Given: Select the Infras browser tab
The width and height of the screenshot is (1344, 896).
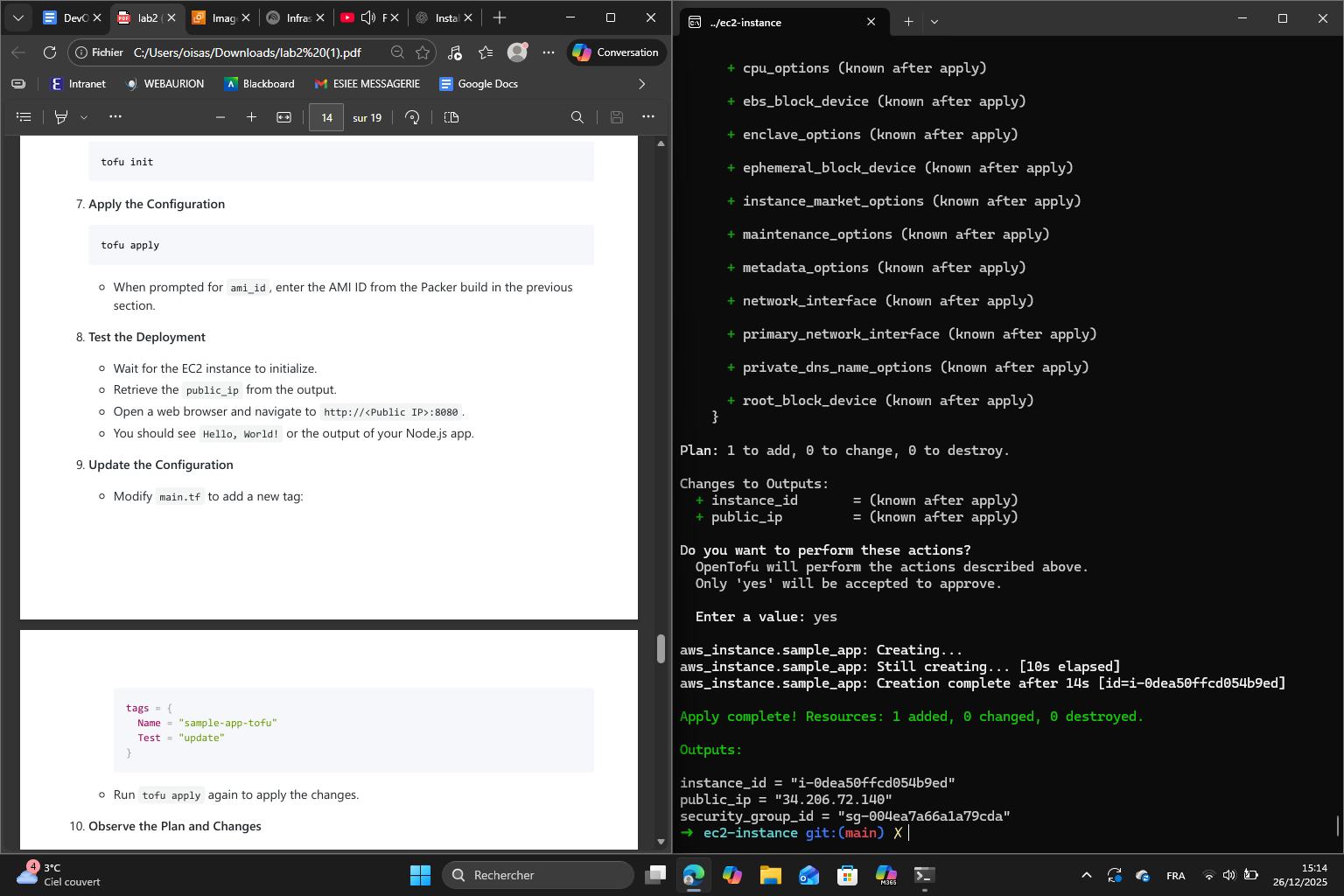Looking at the screenshot, I should pos(297,17).
